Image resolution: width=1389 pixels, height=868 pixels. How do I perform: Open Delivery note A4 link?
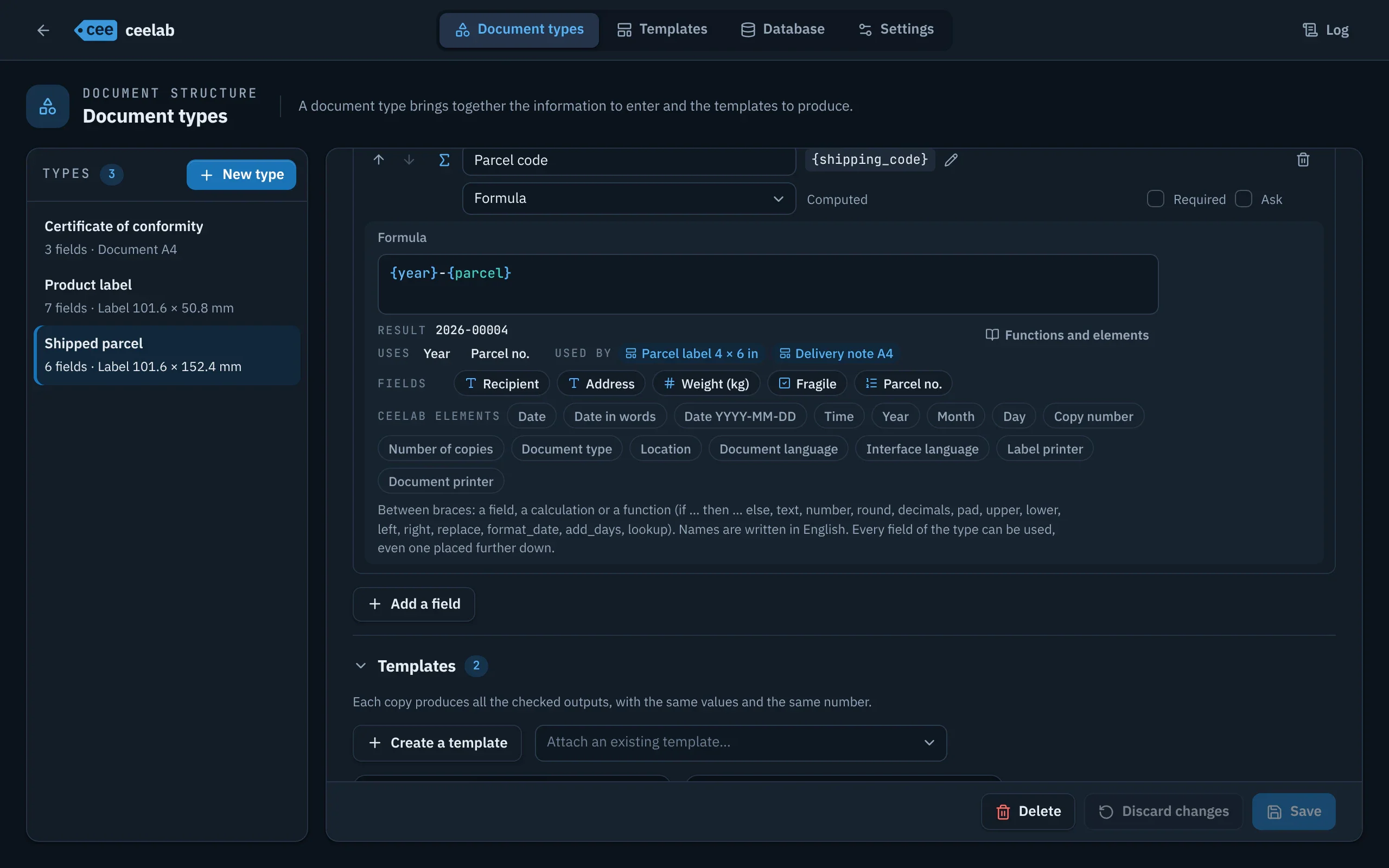[x=836, y=354]
